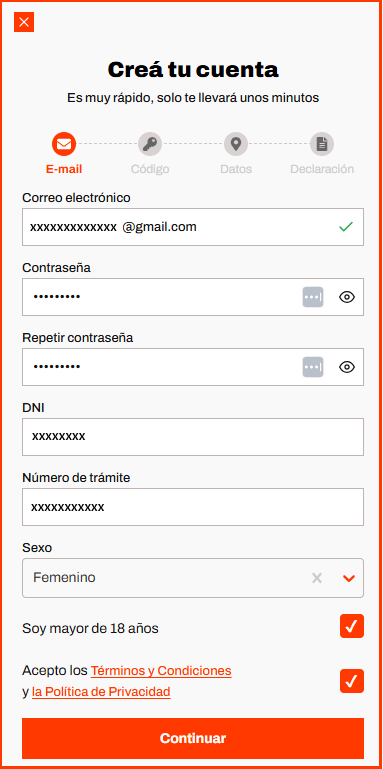Reveal the Repetir contraseña with its eye icon

pos(347,367)
